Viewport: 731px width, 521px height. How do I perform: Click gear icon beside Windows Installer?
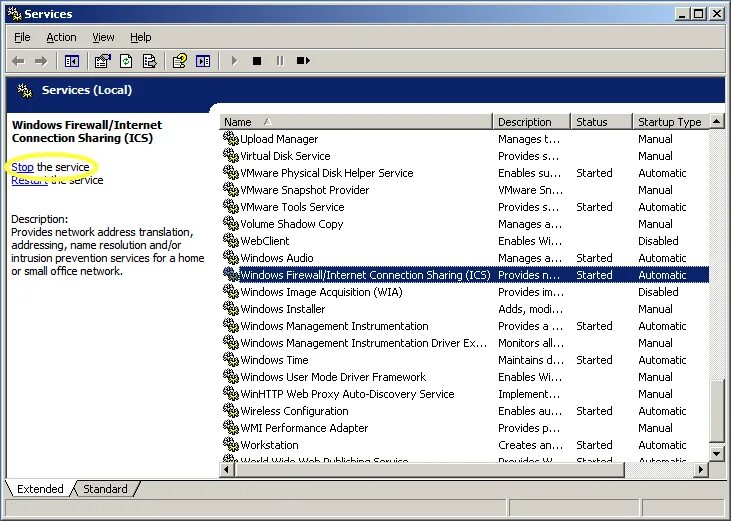pyautogui.click(x=231, y=308)
